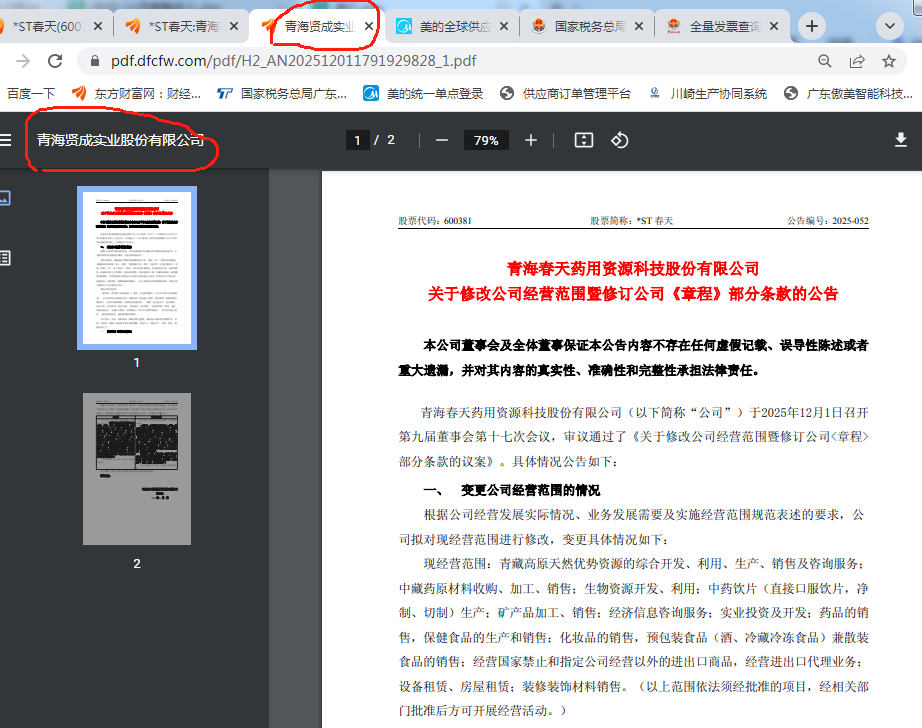Close the 全量发票查询 tab
The image size is (922, 728).
click(774, 26)
